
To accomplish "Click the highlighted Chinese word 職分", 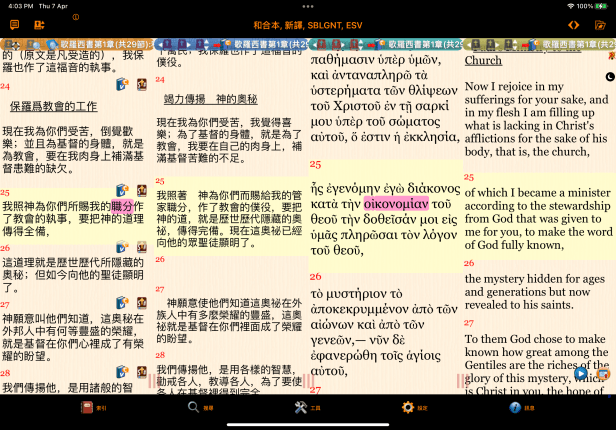I will click(122, 205).
